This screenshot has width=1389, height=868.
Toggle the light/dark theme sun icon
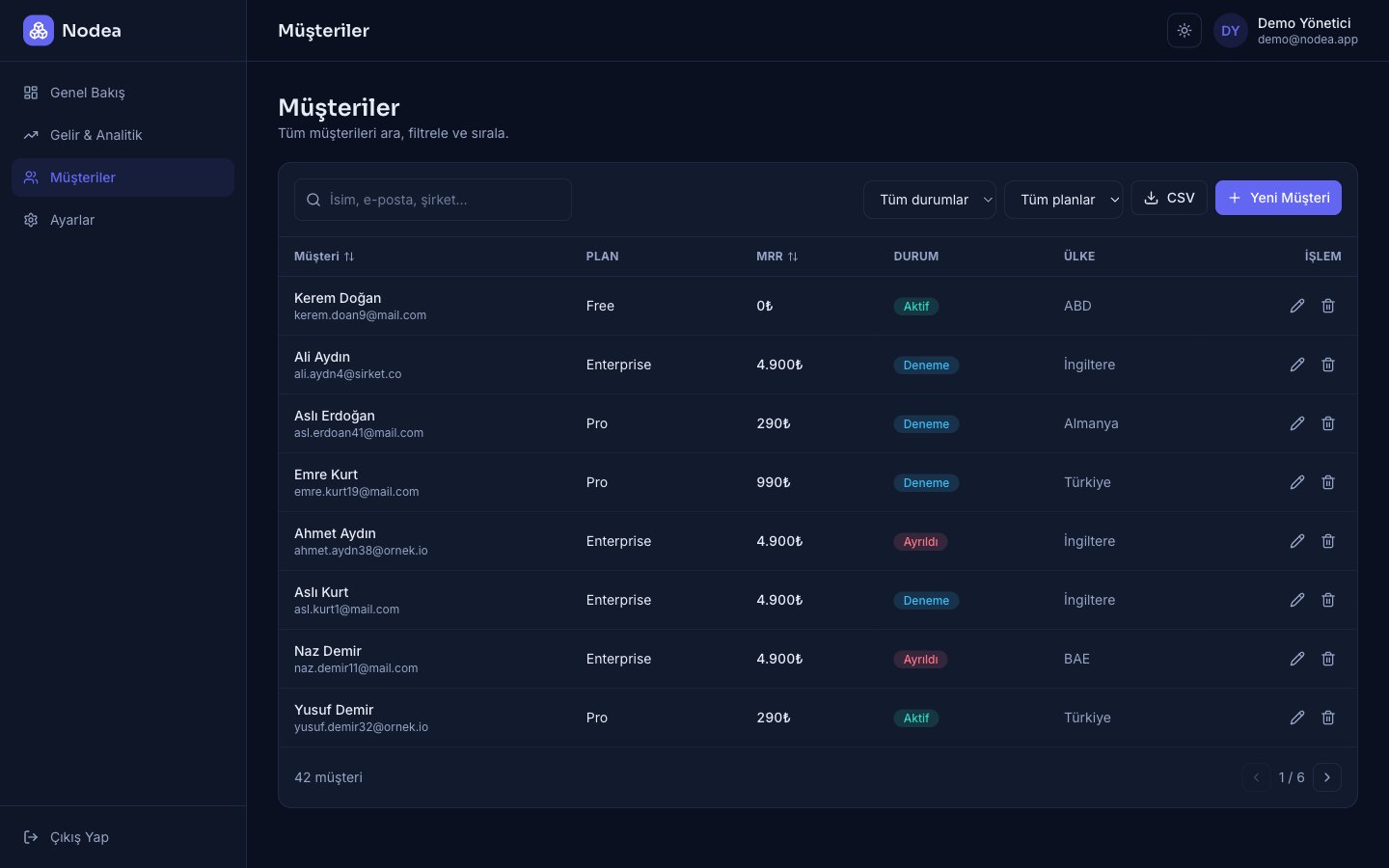1185,31
